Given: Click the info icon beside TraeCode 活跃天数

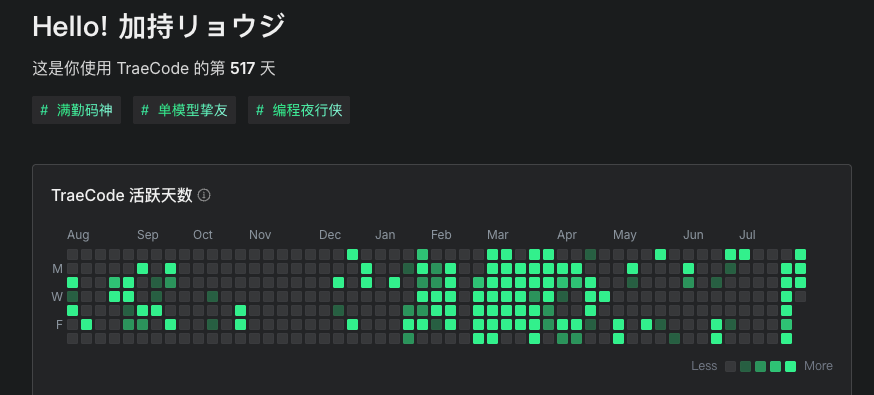Looking at the screenshot, I should [204, 196].
